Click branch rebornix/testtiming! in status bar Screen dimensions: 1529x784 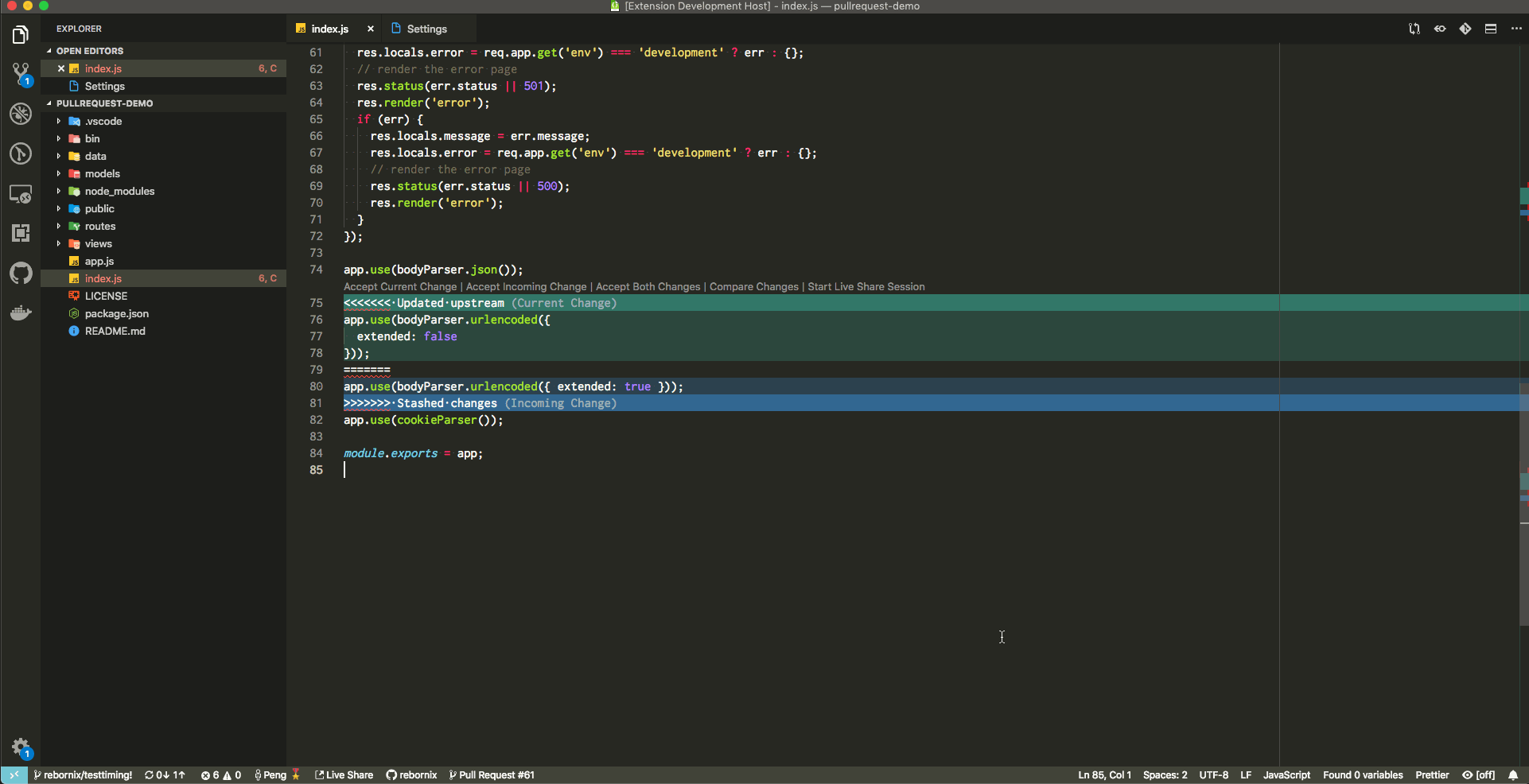tap(83, 775)
